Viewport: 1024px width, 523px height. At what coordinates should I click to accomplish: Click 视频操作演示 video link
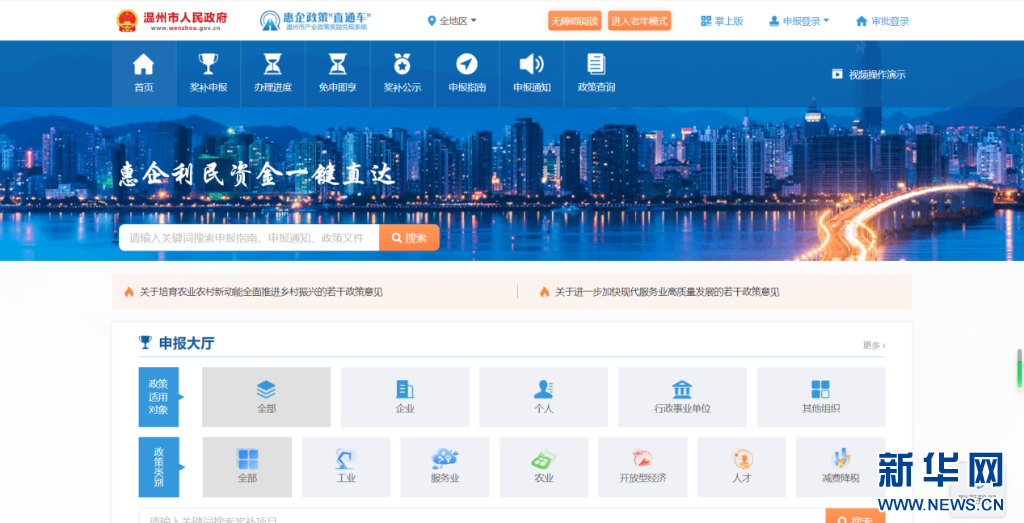869,74
